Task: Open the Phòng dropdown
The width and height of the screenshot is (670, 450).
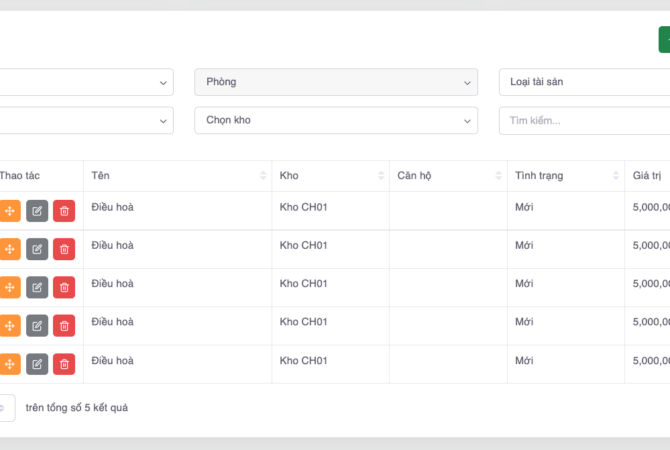Action: click(x=335, y=82)
